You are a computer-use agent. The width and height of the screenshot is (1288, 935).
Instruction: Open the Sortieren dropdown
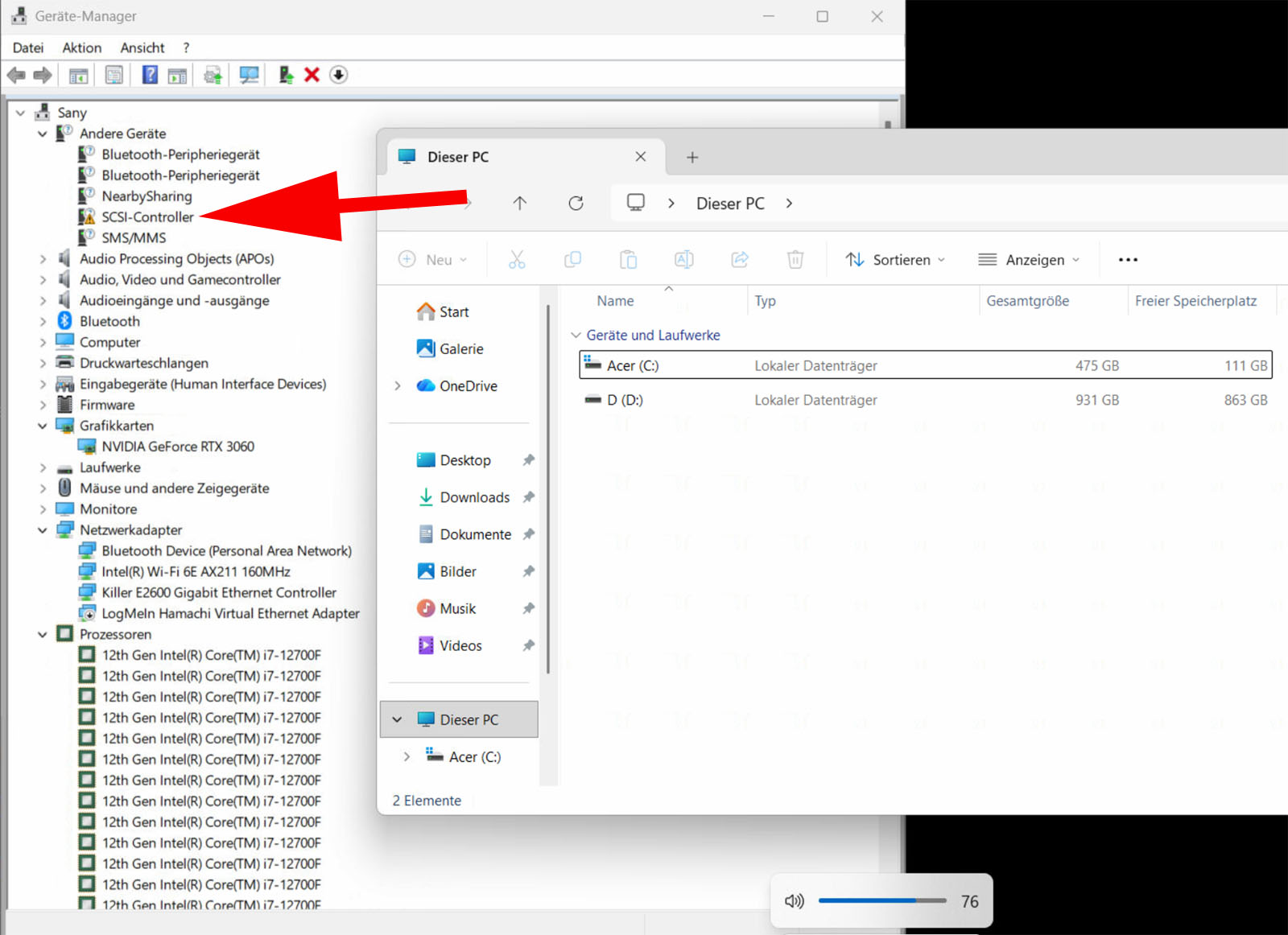[x=895, y=260]
